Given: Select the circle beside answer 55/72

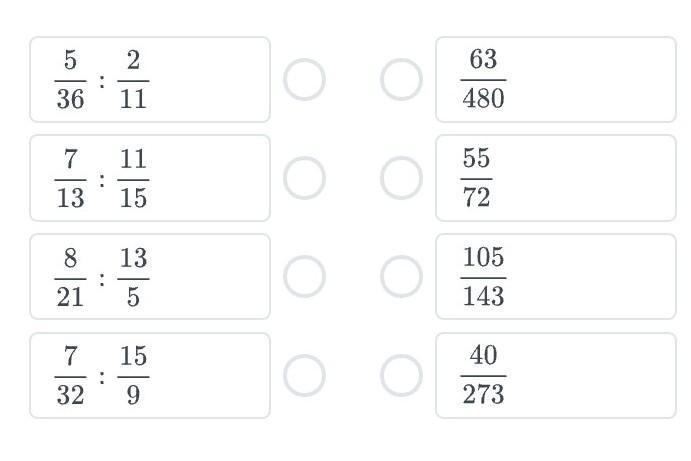Looking at the screenshot, I should [x=401, y=178].
